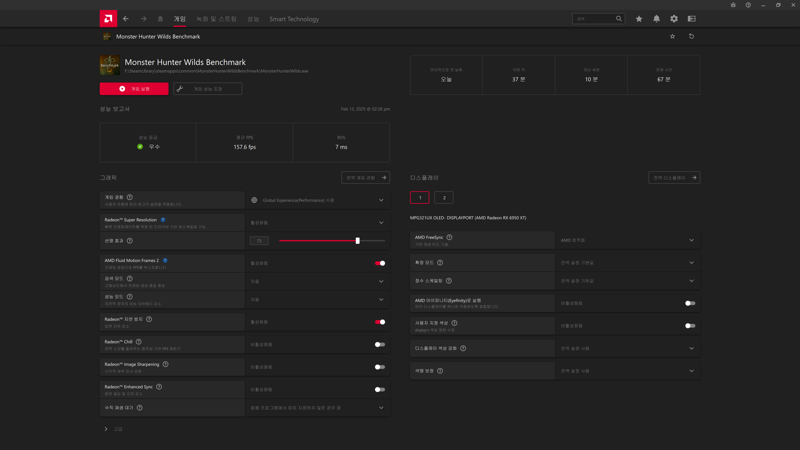This screenshot has height=450, width=800.
Task: Open help icon for Radeon anti-lag row
Action: click(x=149, y=319)
